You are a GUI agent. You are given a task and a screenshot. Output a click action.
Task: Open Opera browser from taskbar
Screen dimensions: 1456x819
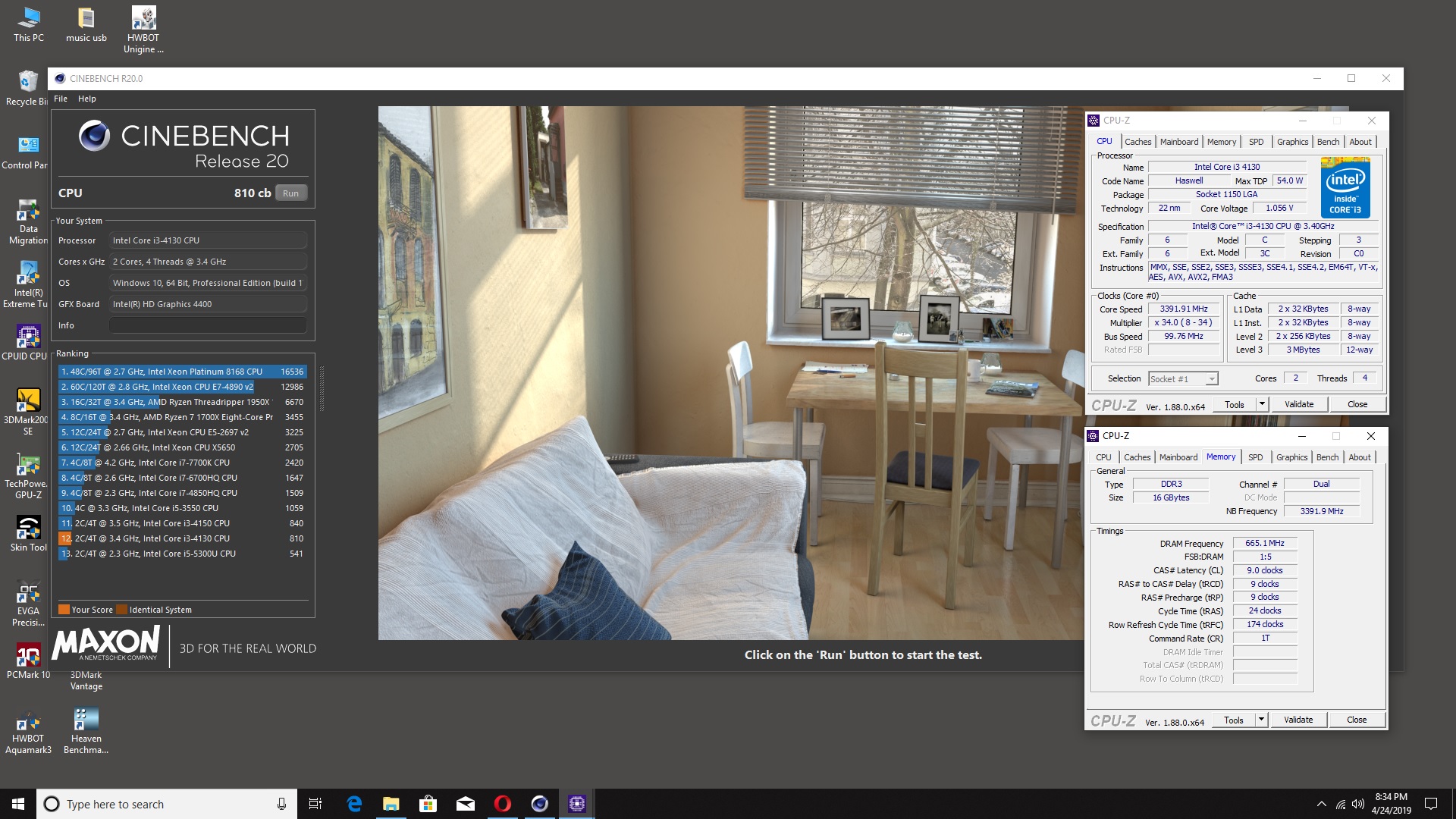[x=503, y=804]
